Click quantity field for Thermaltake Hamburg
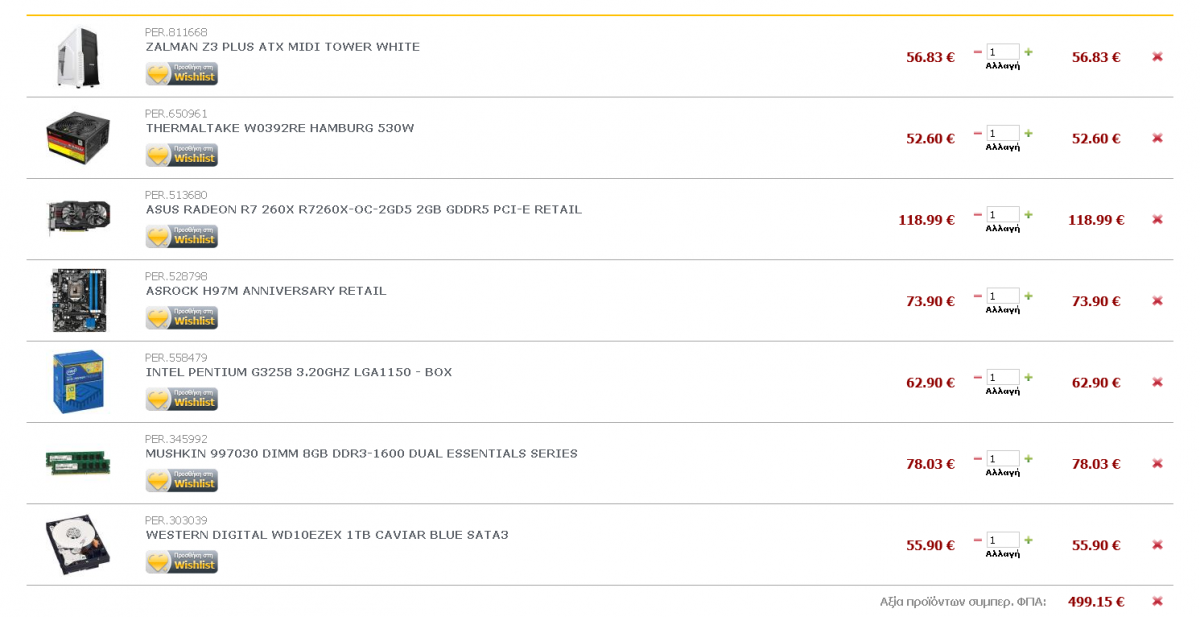Screen dimensions: 1200x617 [1003, 133]
